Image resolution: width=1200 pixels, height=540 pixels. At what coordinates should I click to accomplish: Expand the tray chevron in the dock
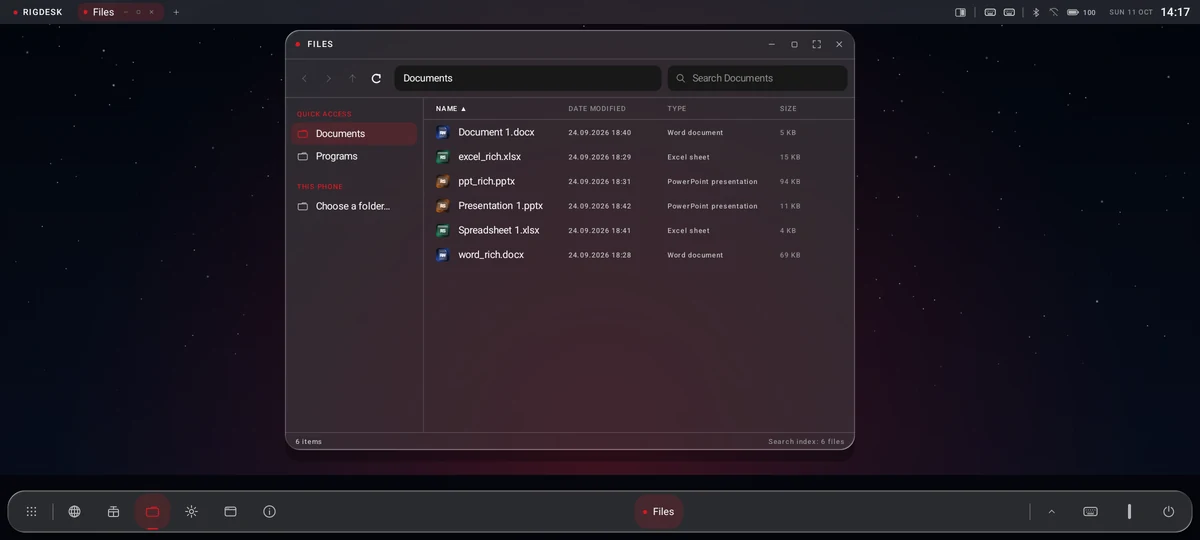[1051, 511]
